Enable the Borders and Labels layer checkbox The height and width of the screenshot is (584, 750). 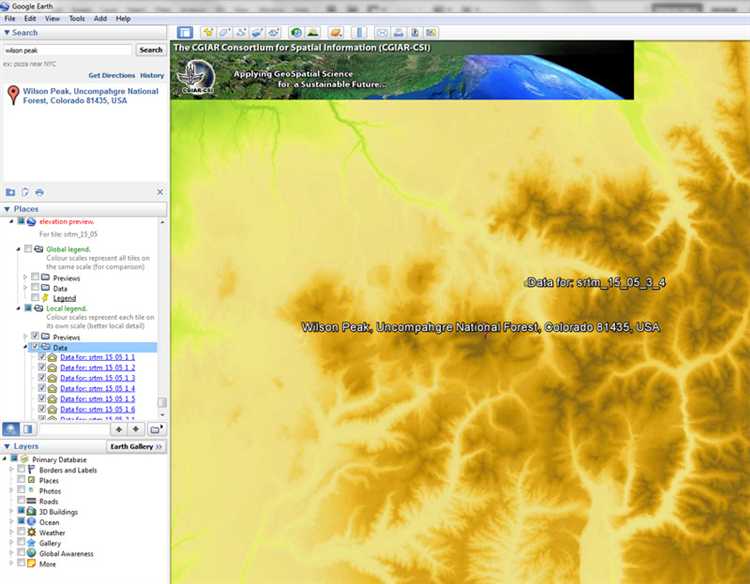click(21, 469)
